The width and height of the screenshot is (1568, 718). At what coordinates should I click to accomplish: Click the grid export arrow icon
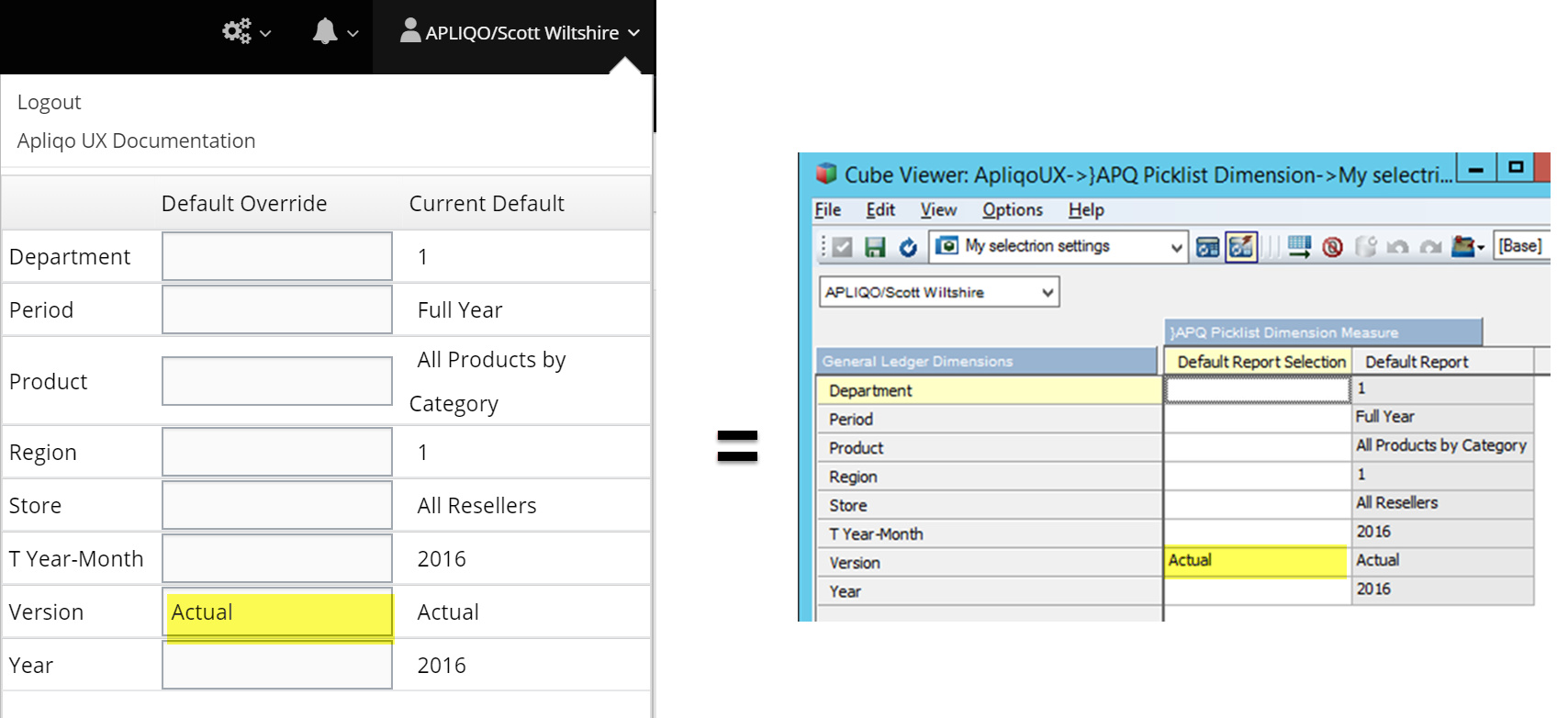coord(1299,247)
